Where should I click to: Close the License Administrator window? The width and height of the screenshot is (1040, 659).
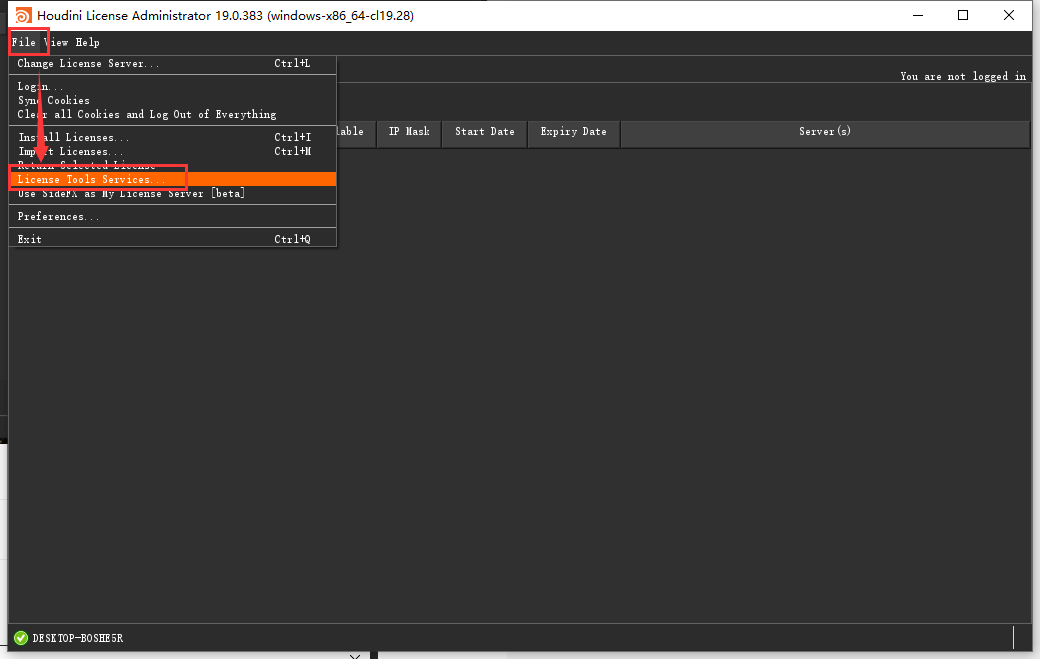(1009, 15)
